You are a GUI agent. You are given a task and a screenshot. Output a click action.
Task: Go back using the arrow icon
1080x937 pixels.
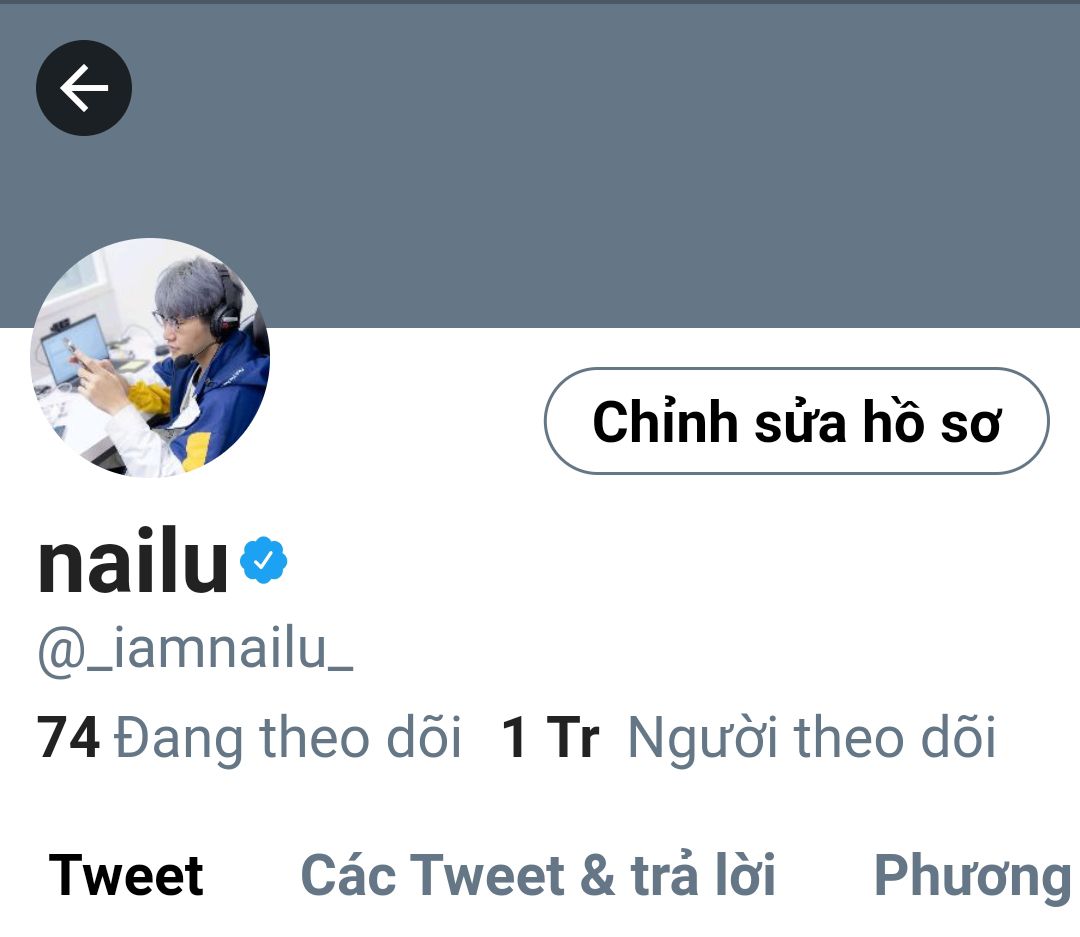click(84, 87)
